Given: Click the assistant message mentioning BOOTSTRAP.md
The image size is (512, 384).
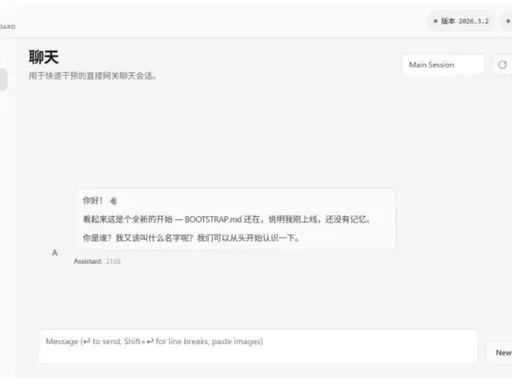Looking at the screenshot, I should (235, 219).
